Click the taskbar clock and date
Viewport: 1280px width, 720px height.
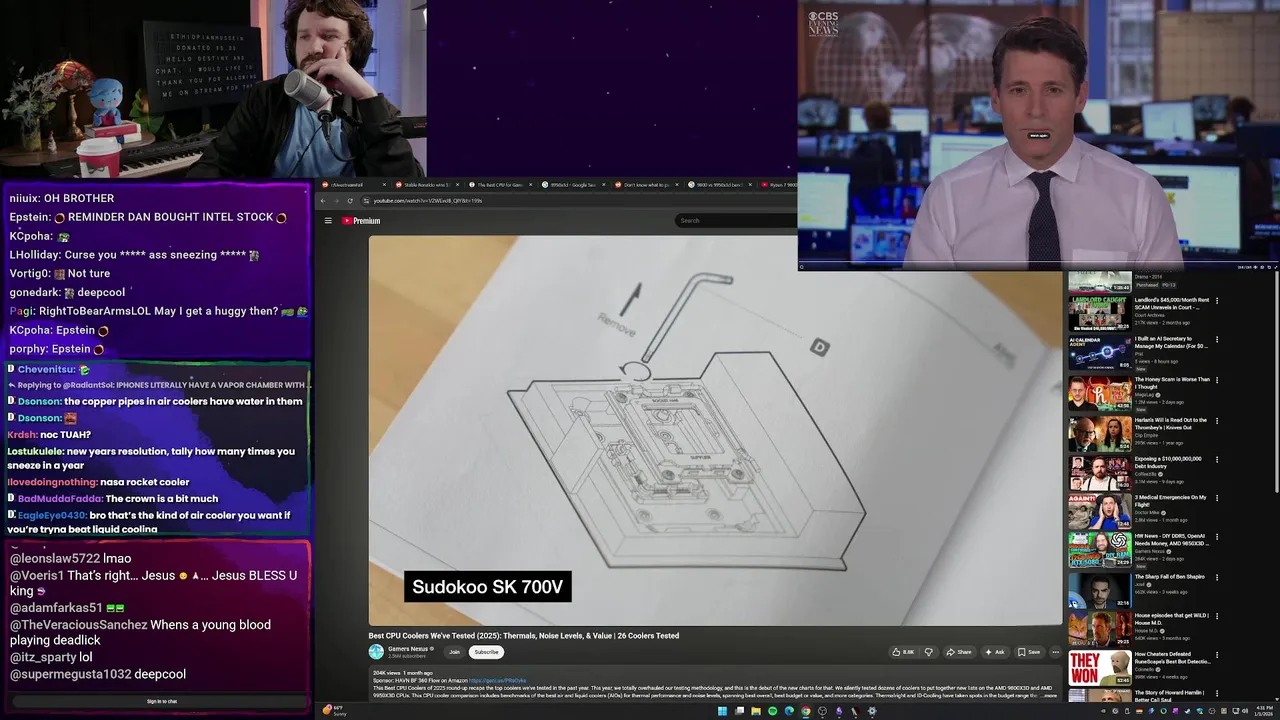(1264, 711)
